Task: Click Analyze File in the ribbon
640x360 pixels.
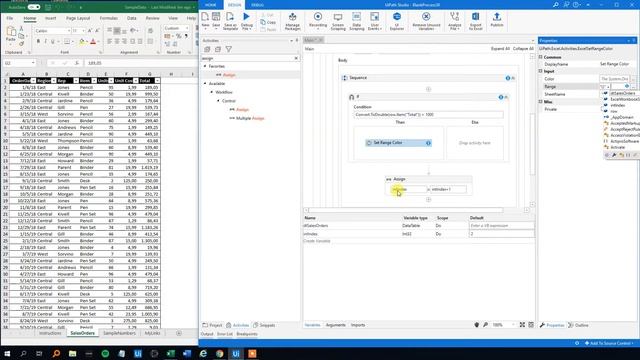Action: [x=454, y=20]
